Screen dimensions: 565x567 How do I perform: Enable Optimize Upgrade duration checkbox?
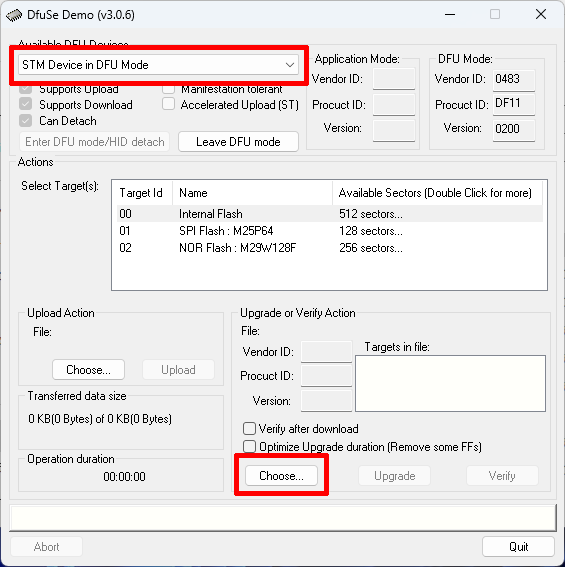[249, 447]
